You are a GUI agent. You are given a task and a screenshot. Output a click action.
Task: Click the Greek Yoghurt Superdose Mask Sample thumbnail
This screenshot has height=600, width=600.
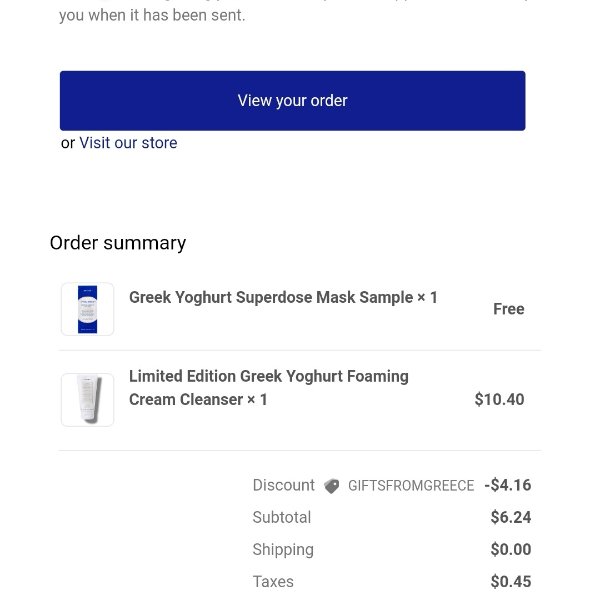pos(88,309)
